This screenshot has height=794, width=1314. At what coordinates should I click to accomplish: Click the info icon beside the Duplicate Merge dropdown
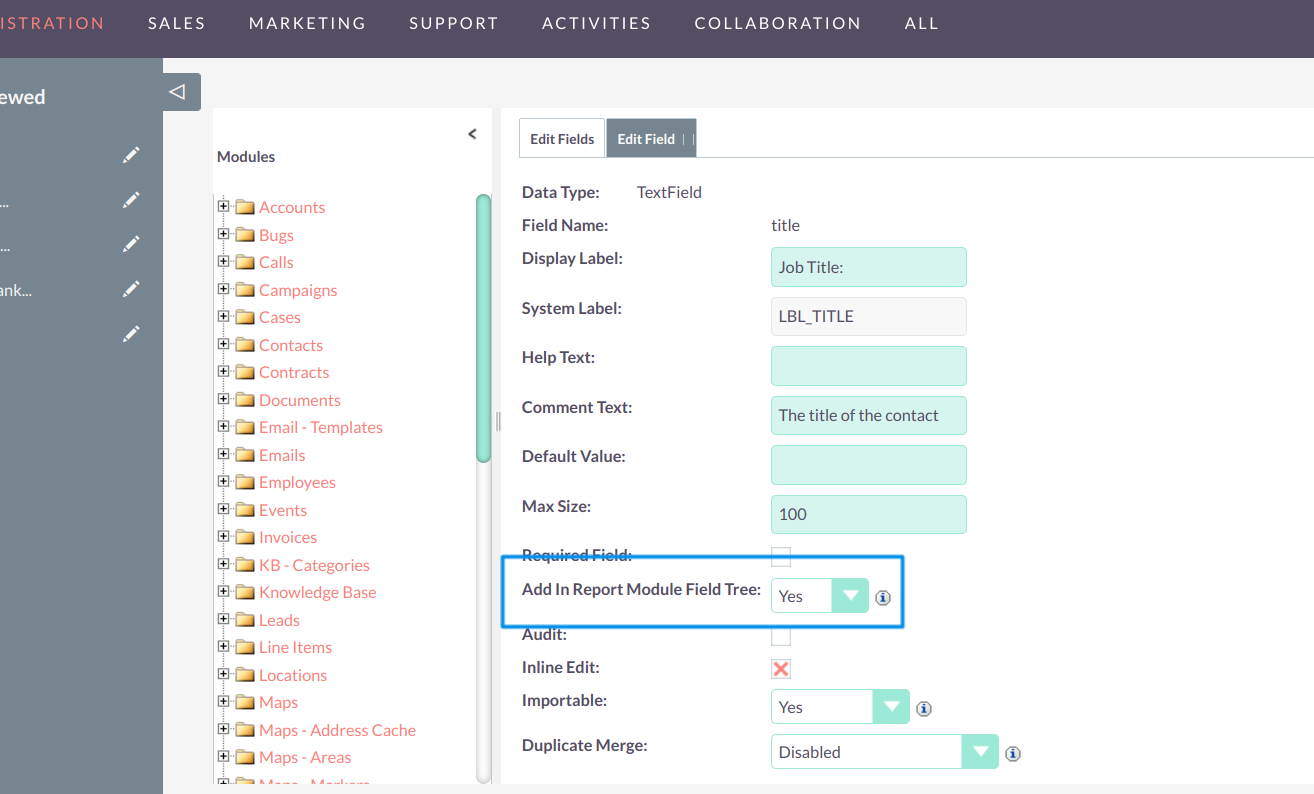(x=1013, y=754)
